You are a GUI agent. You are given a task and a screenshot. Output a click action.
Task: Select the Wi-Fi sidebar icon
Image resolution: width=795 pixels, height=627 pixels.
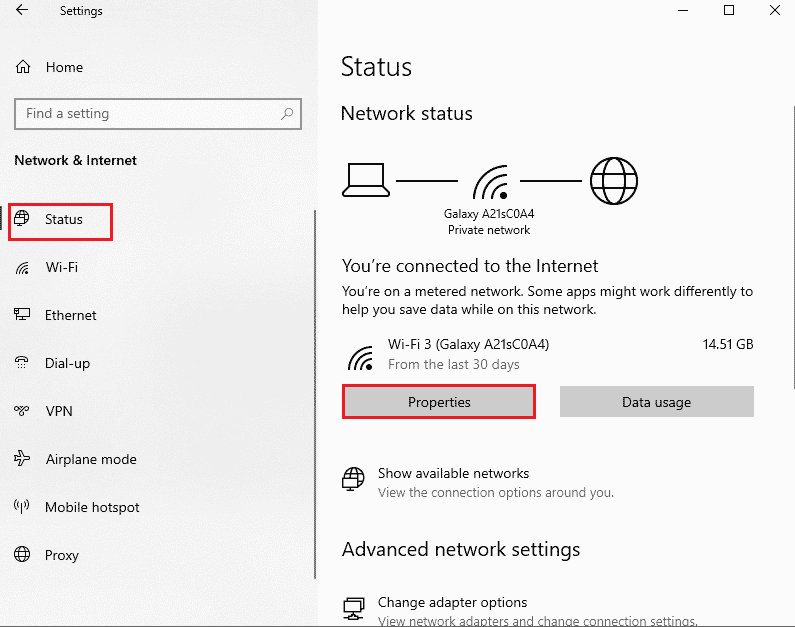click(22, 268)
